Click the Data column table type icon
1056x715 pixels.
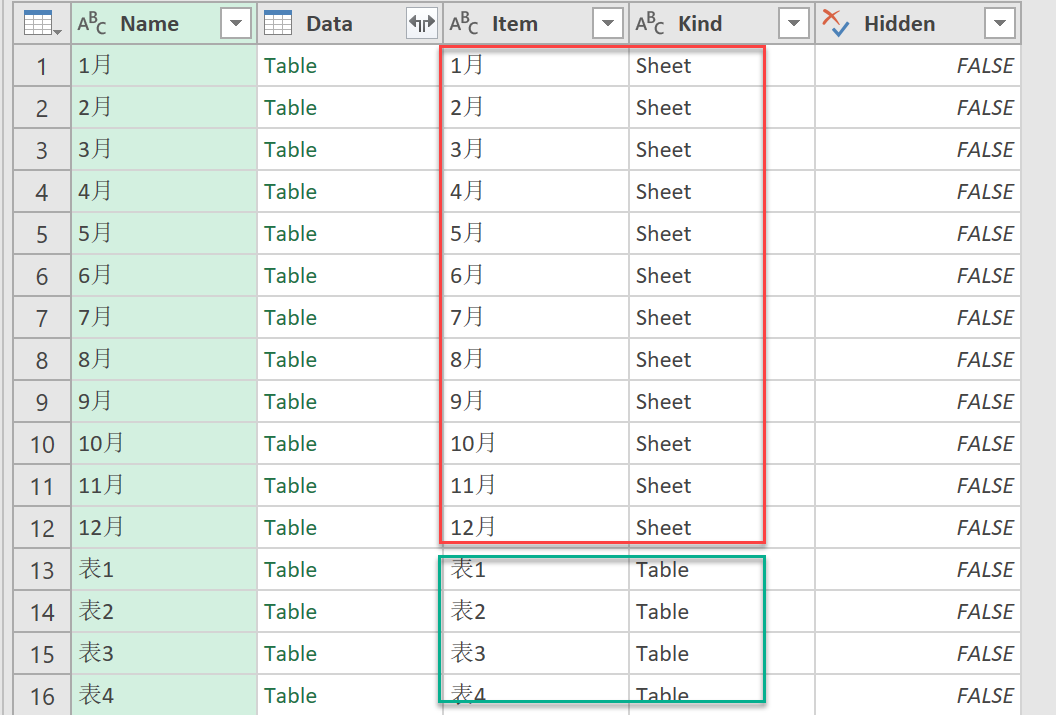(278, 24)
